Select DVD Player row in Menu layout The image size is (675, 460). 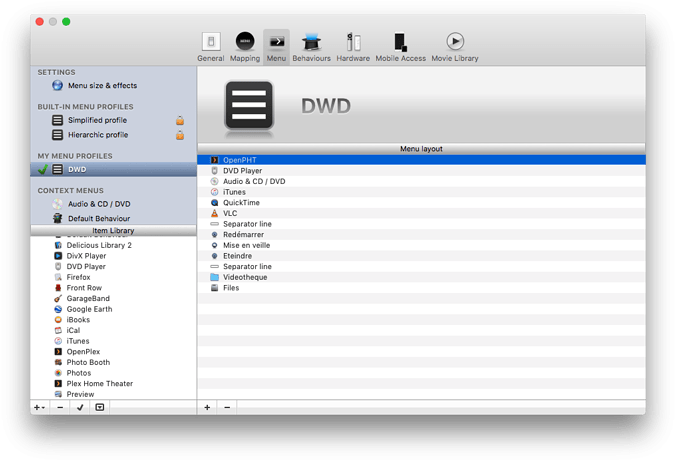tap(421, 171)
